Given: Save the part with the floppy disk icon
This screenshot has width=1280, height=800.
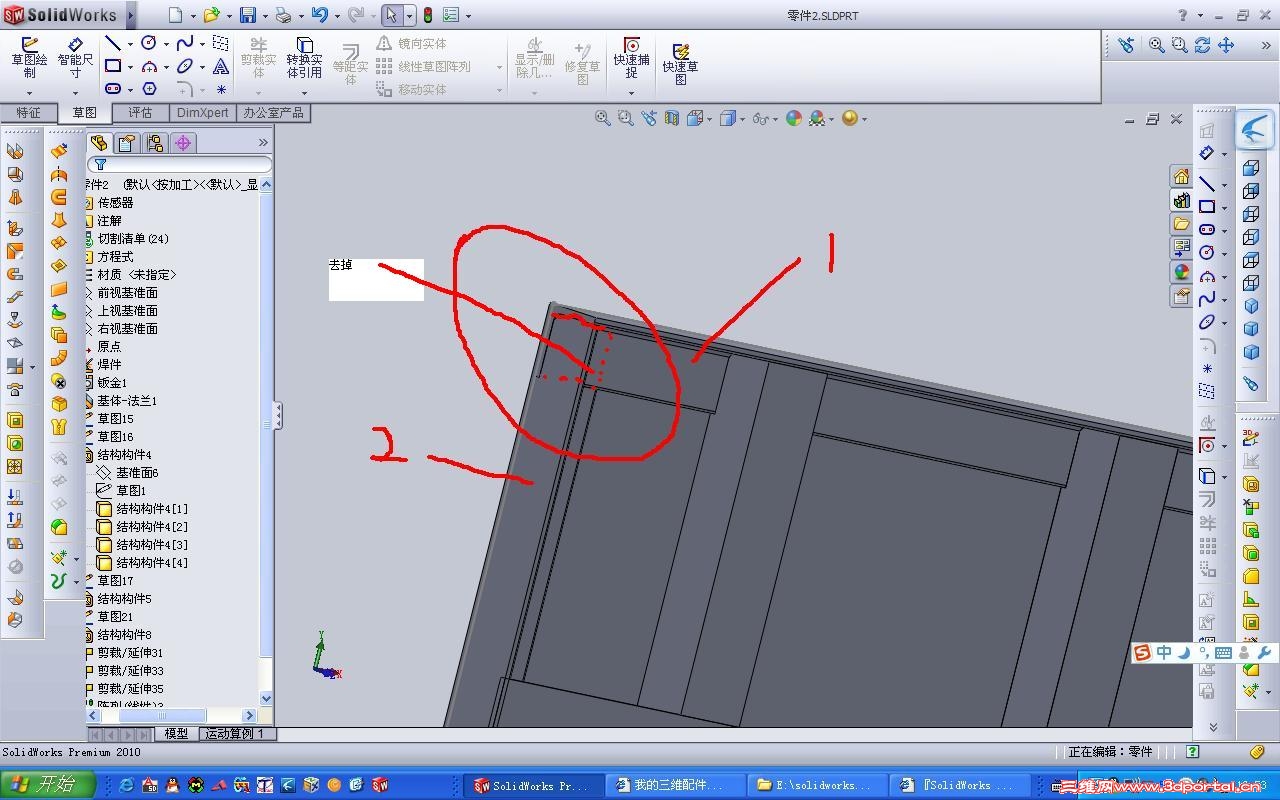Looking at the screenshot, I should (x=247, y=15).
